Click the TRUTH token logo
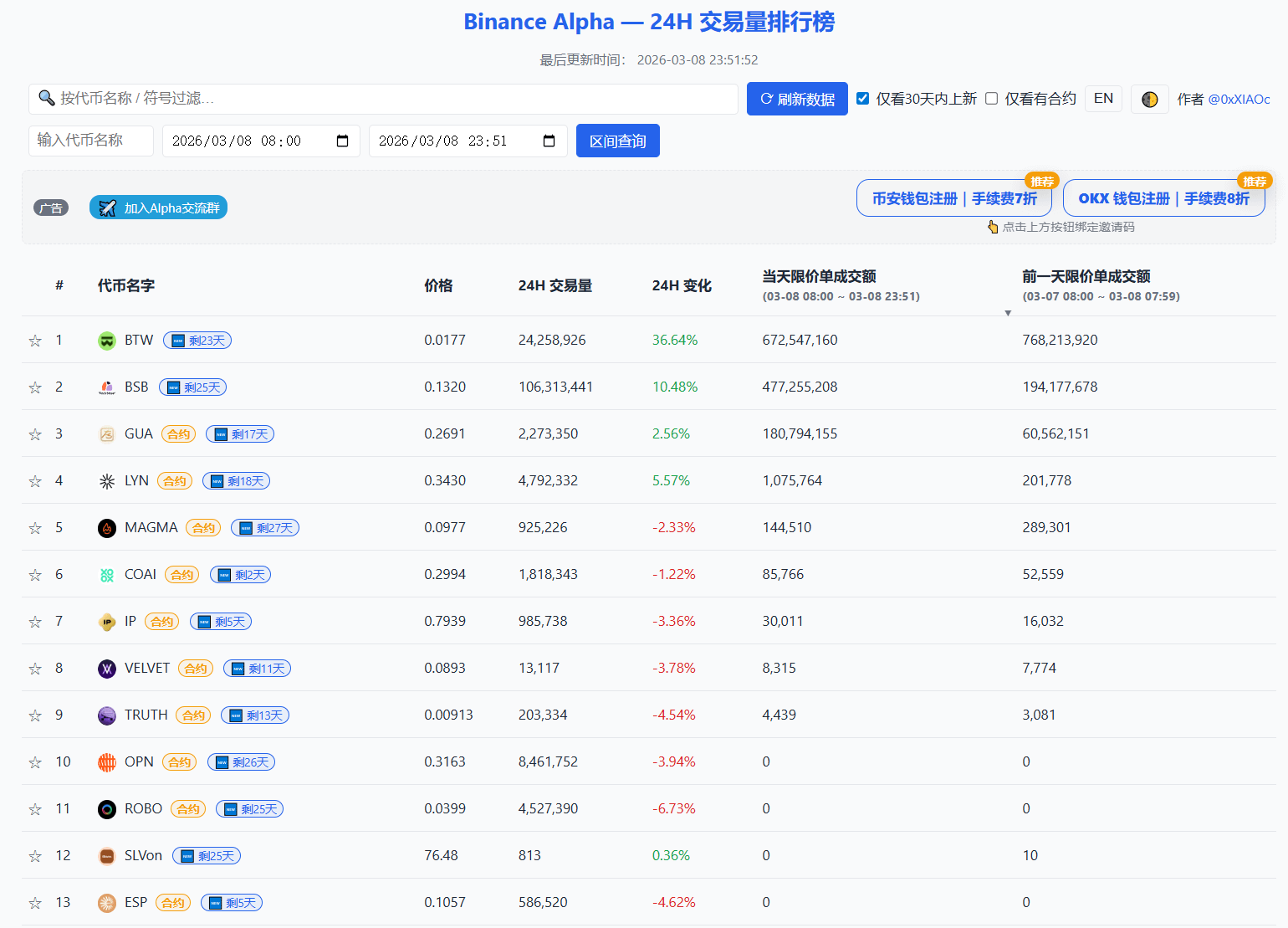The width and height of the screenshot is (1288, 928). [107, 715]
